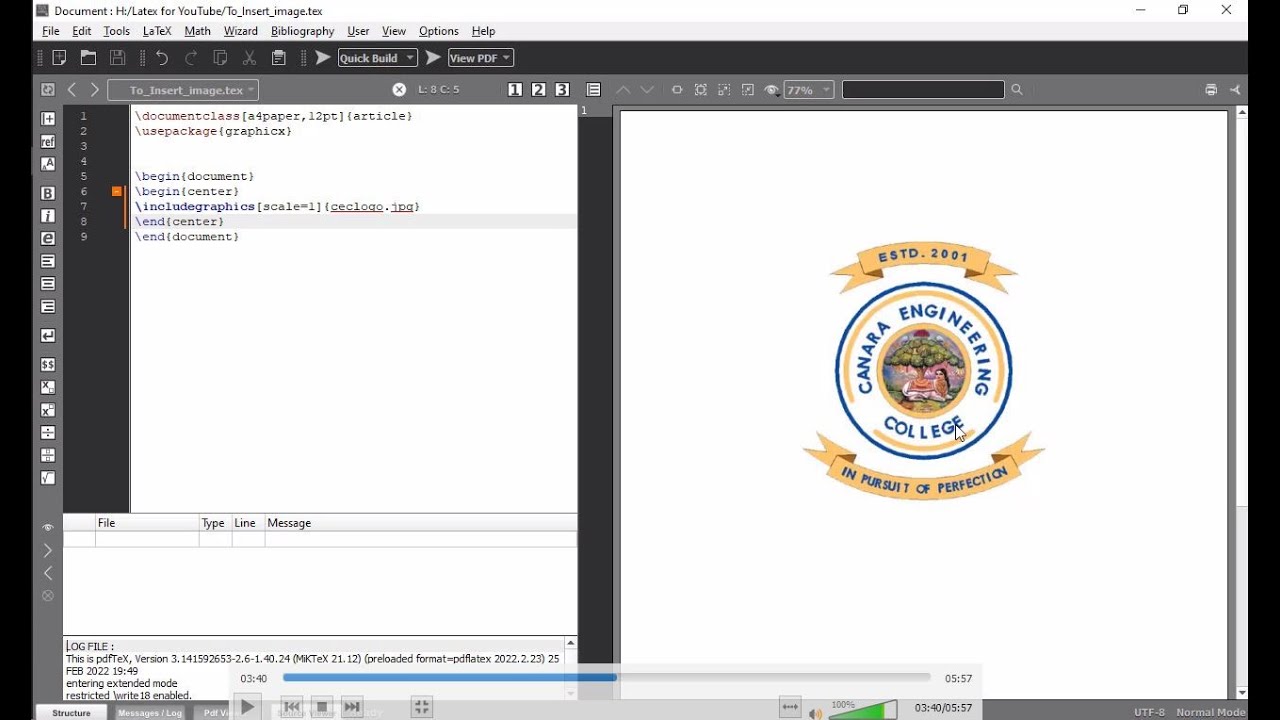
Task: Close the current document tab
Action: [399, 90]
